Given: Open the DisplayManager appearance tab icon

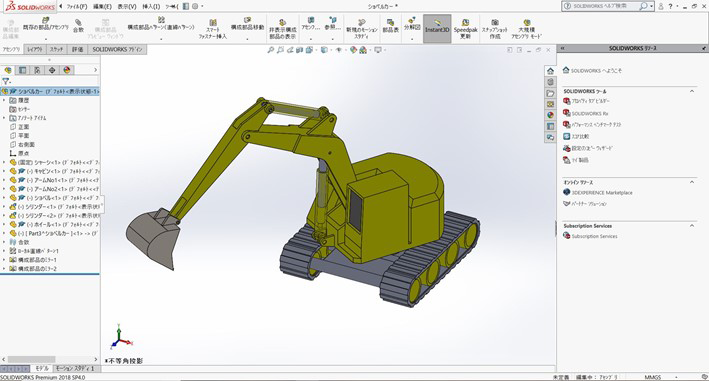Looking at the screenshot, I should coord(67,70).
